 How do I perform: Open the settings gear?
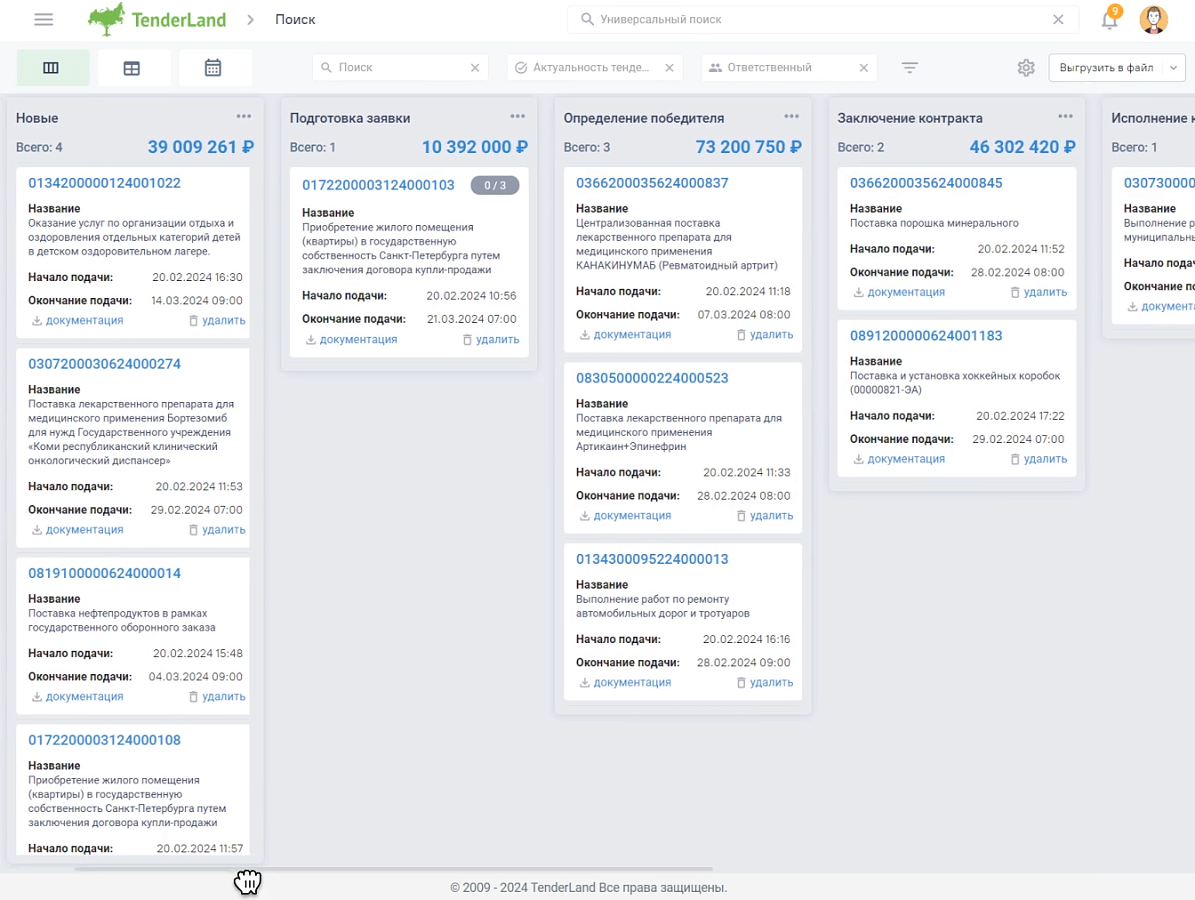[x=1026, y=68]
